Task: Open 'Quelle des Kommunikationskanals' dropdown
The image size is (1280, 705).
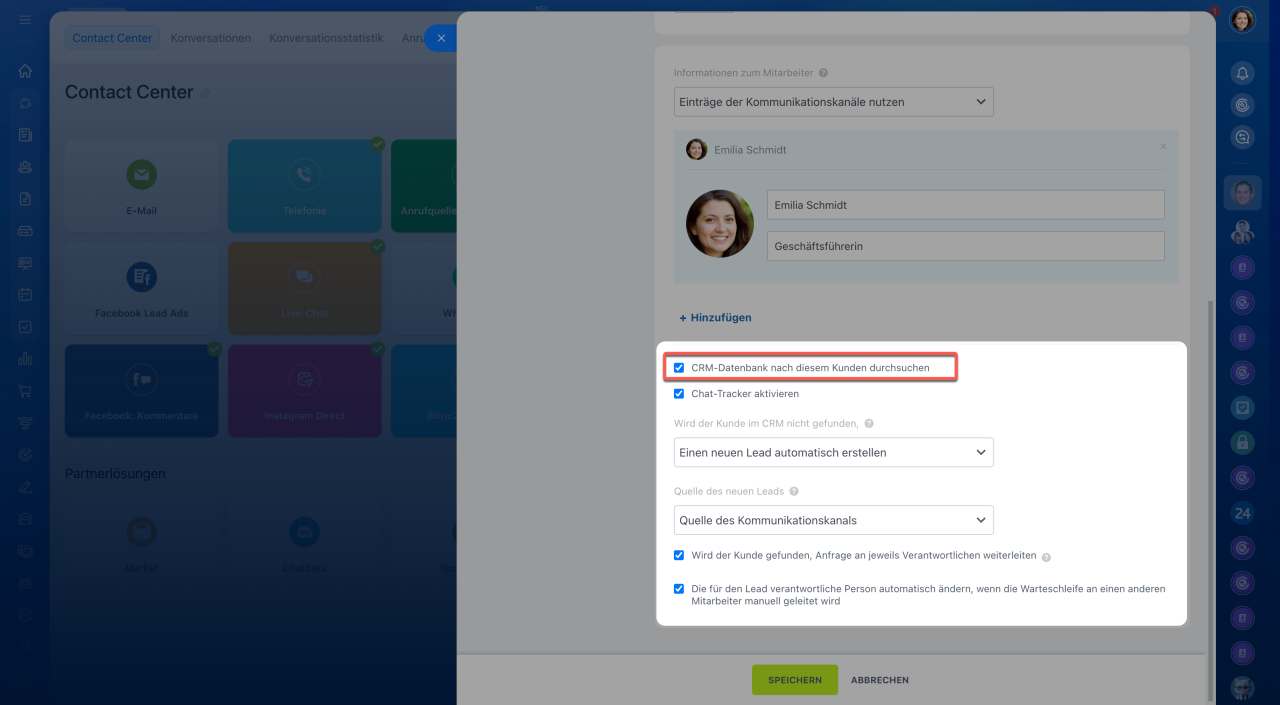Action: point(834,520)
